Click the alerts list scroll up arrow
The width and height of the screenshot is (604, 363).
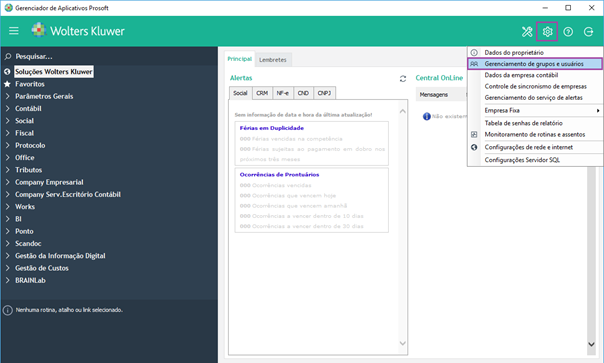pos(403,111)
